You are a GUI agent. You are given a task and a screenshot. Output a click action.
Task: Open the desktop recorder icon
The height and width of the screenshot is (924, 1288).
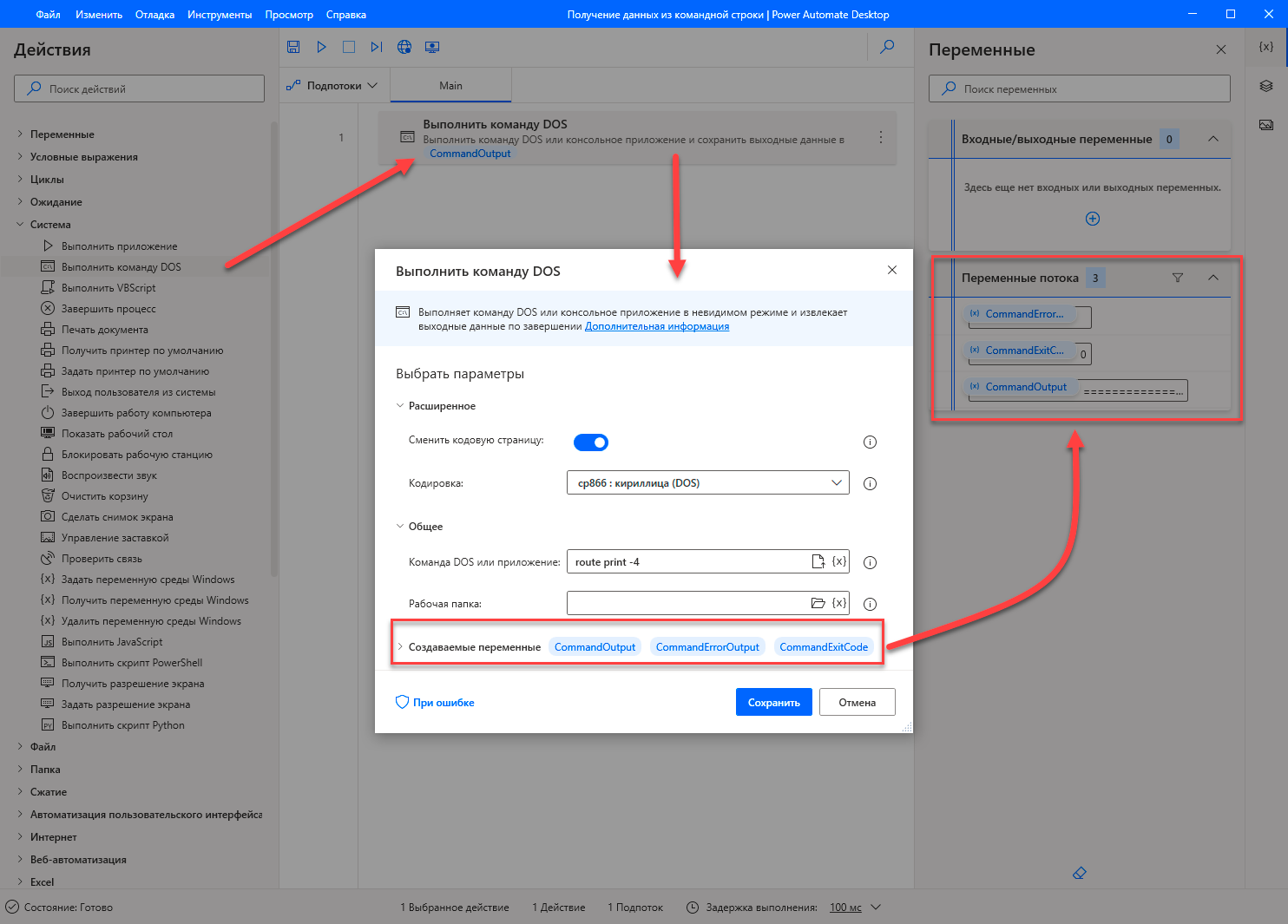[432, 47]
